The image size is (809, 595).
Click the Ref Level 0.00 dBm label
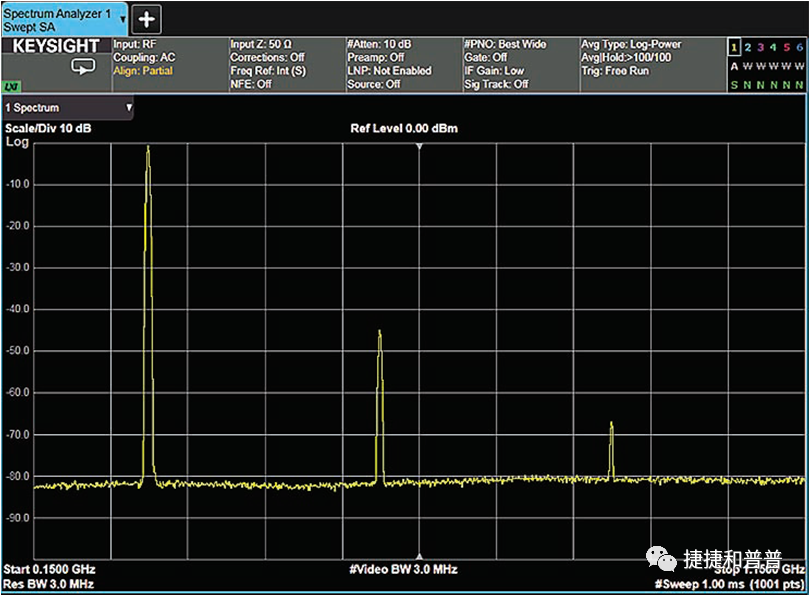pos(404,129)
